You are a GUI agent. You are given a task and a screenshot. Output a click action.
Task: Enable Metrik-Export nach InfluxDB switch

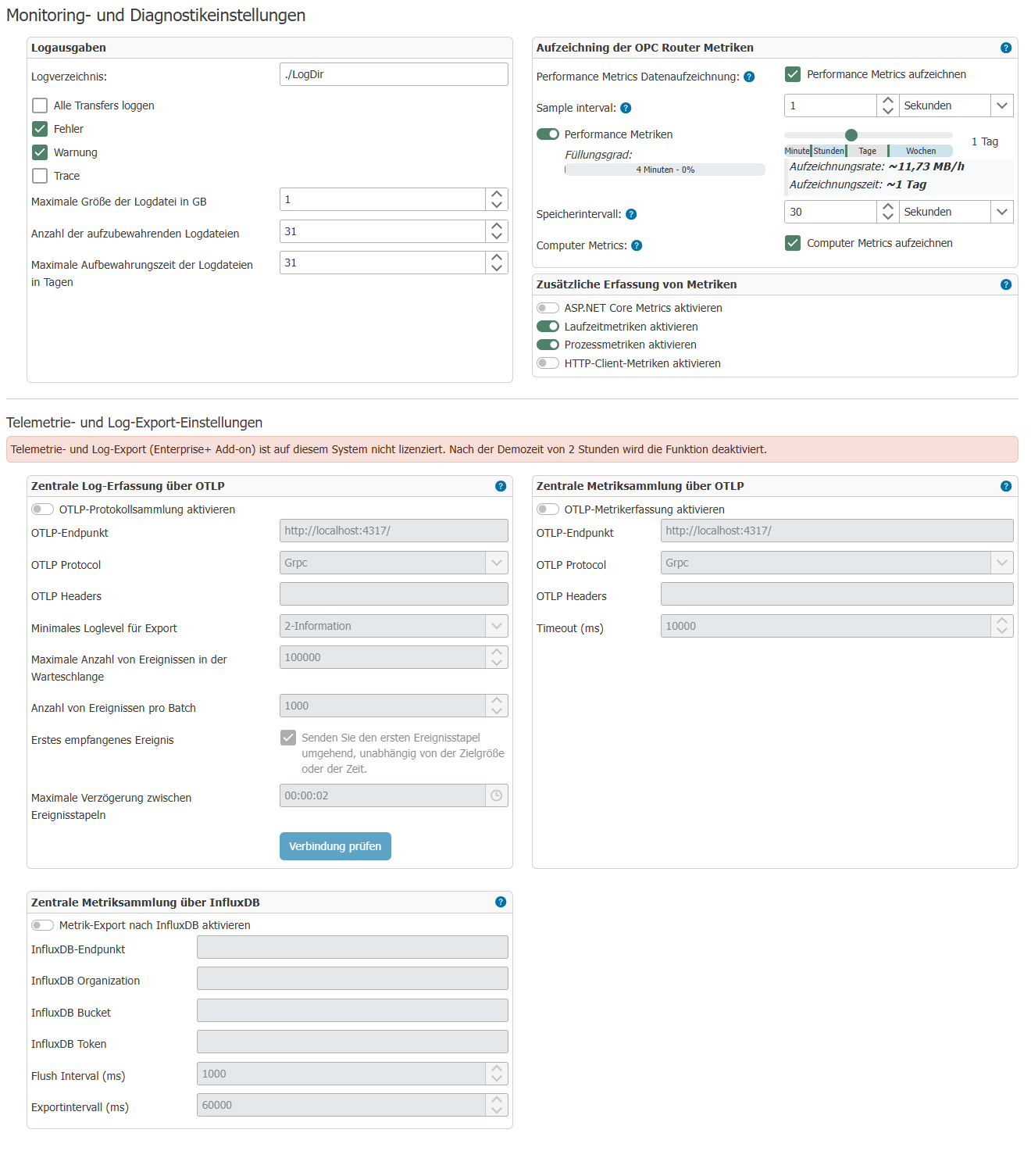click(x=42, y=925)
